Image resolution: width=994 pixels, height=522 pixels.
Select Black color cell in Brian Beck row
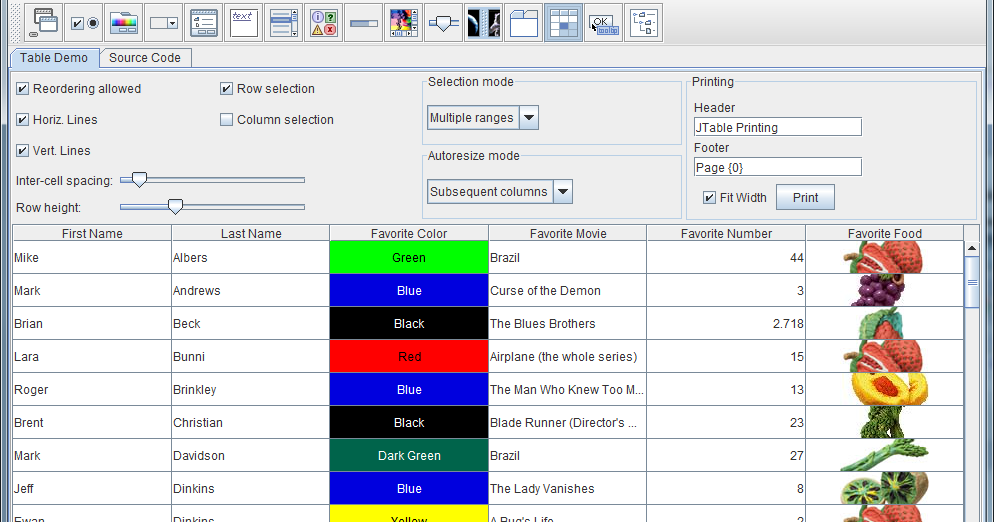409,323
